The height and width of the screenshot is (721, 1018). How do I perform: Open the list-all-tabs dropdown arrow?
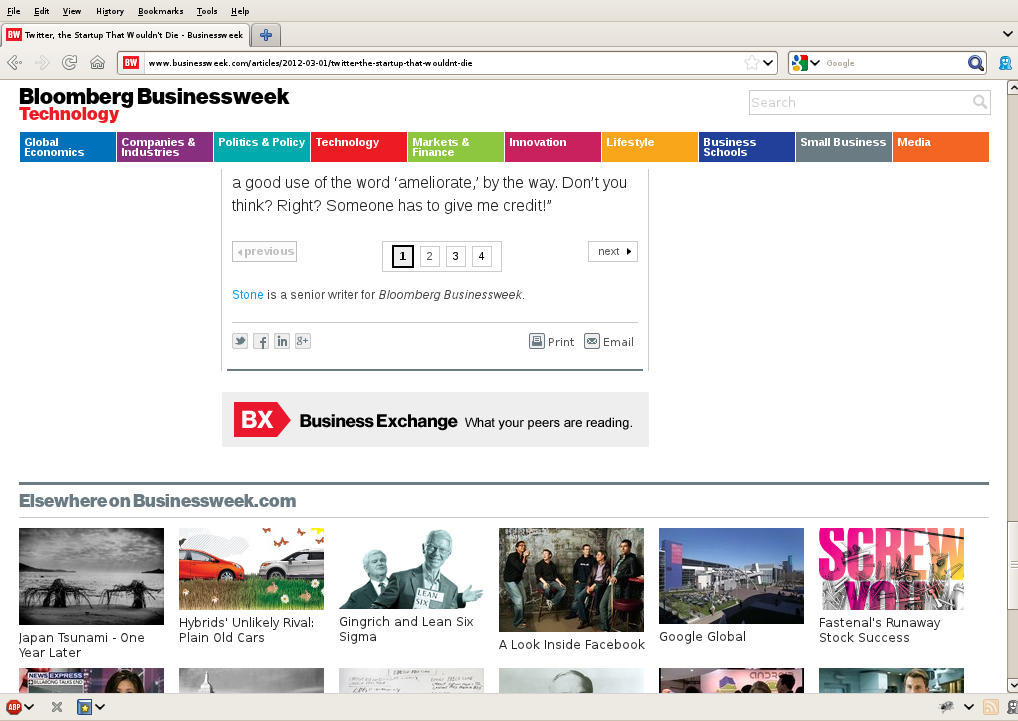[1008, 34]
